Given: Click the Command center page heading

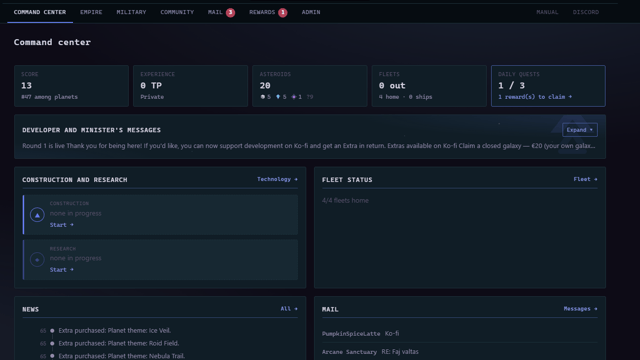Looking at the screenshot, I should pos(52,42).
